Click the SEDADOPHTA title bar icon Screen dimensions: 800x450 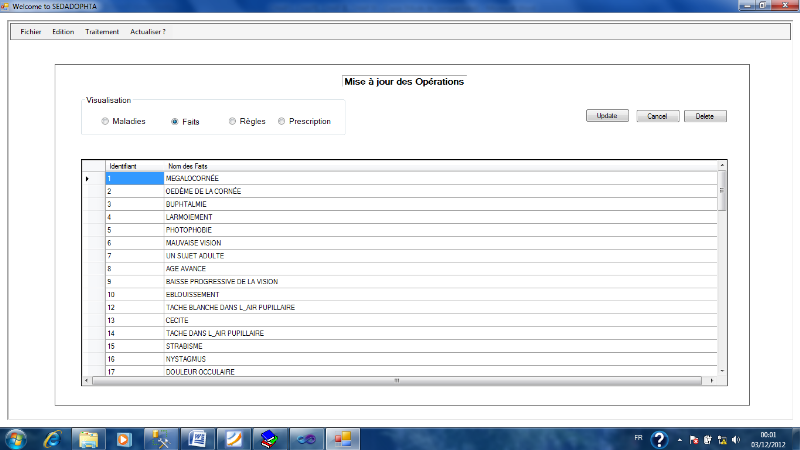[5, 6]
